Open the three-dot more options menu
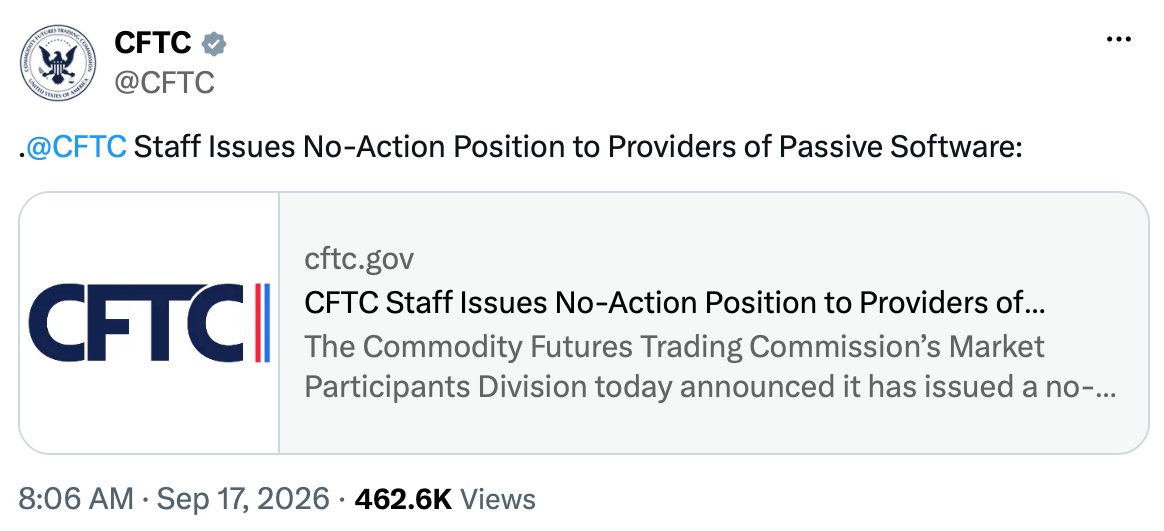 1118,39
